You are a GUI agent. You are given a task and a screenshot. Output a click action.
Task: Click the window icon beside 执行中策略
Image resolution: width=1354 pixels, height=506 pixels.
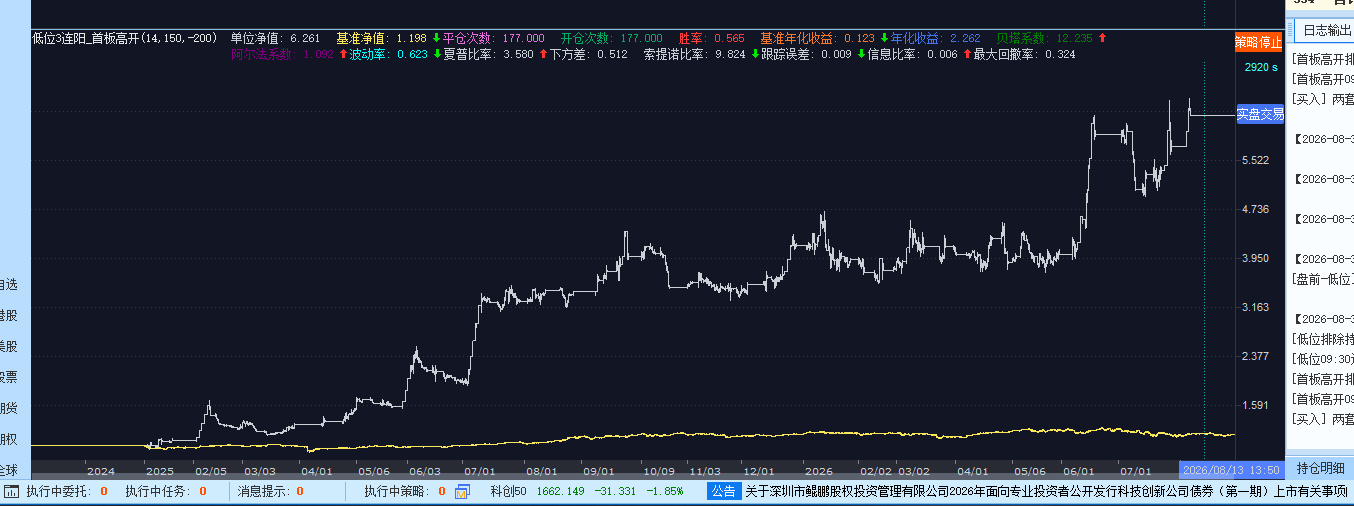pos(463,491)
